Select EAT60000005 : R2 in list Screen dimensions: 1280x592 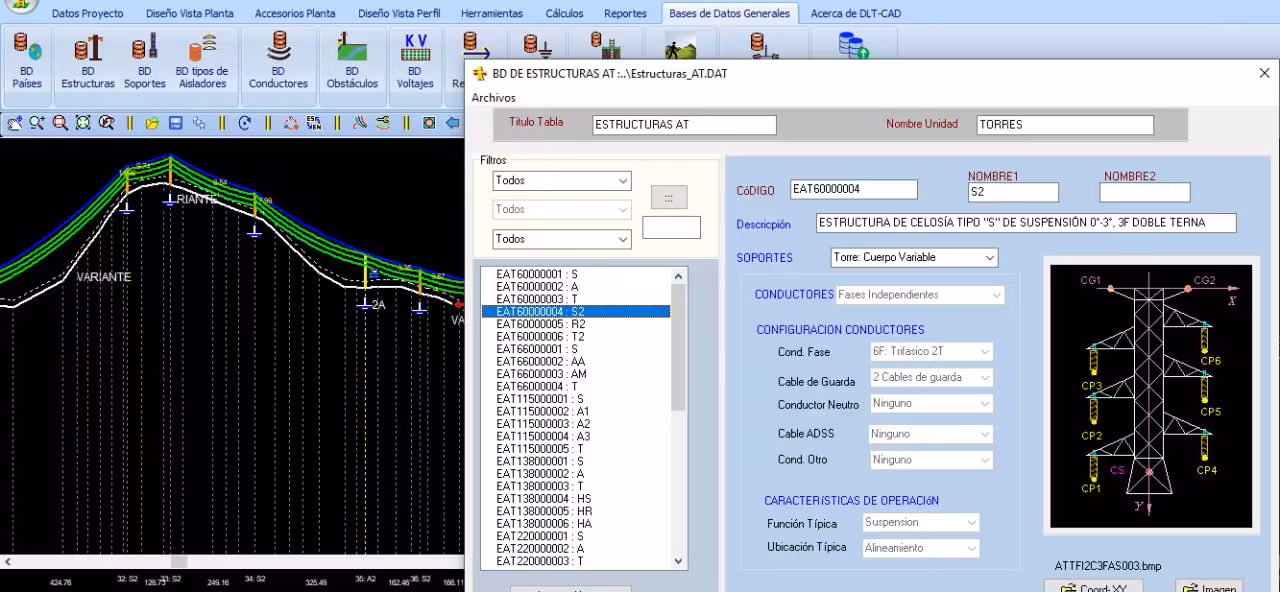click(x=541, y=324)
